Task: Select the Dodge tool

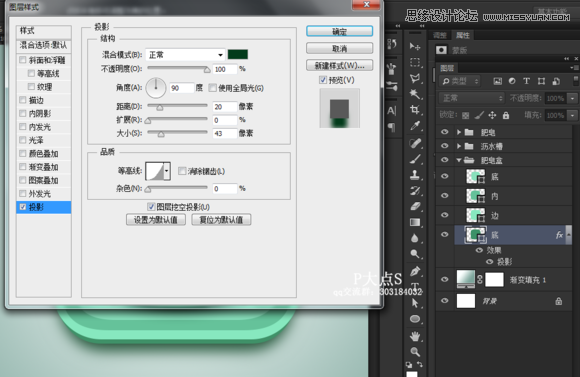Action: click(x=415, y=254)
